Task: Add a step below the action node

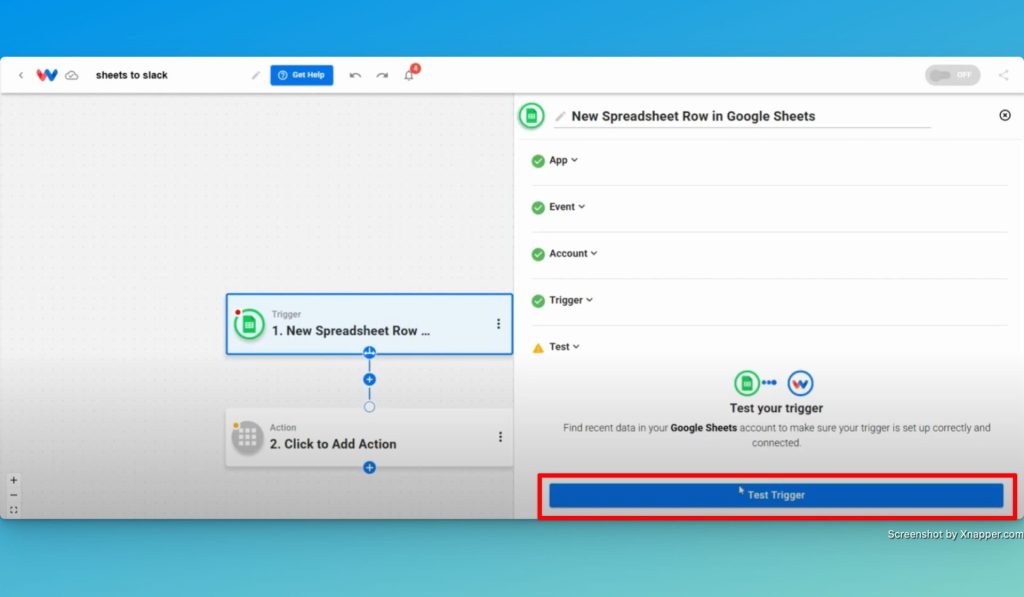Action: 370,468
